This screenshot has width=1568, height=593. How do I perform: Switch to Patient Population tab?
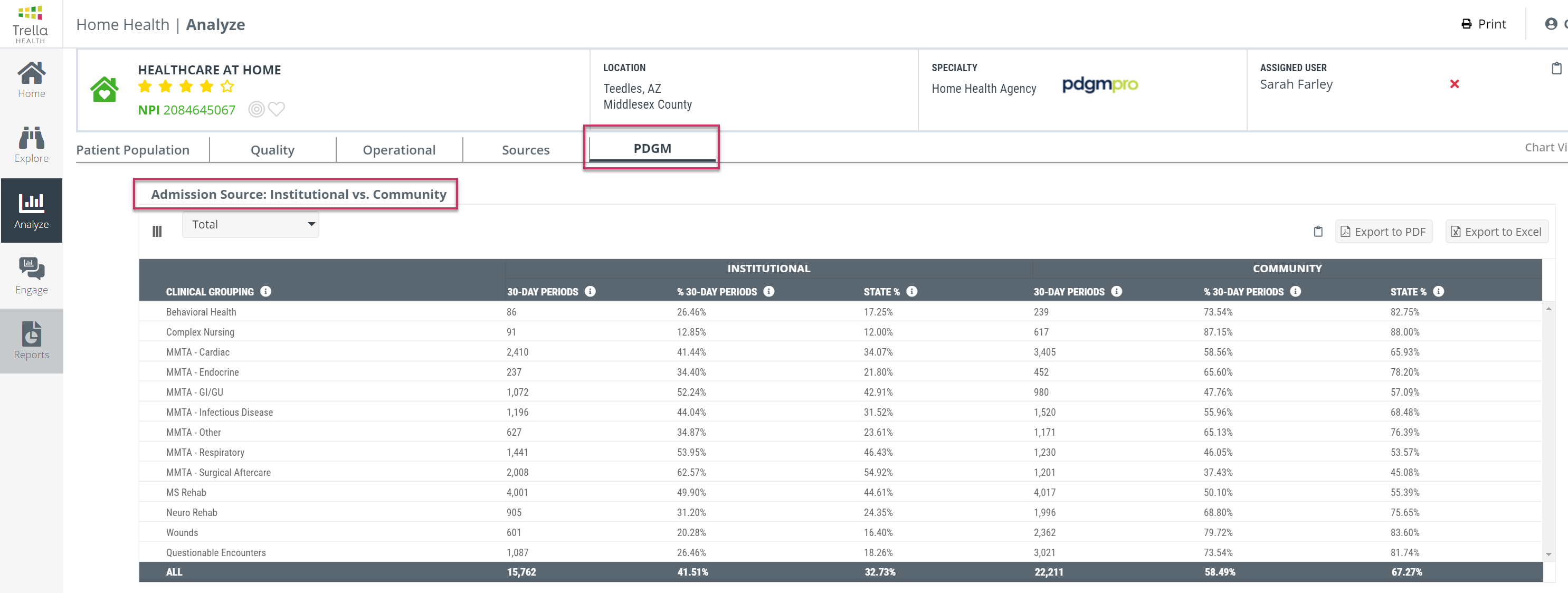click(x=132, y=150)
